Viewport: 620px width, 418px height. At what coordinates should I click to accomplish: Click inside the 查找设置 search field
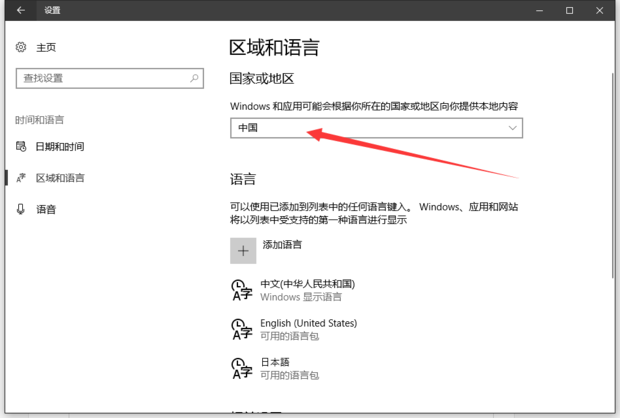point(100,77)
